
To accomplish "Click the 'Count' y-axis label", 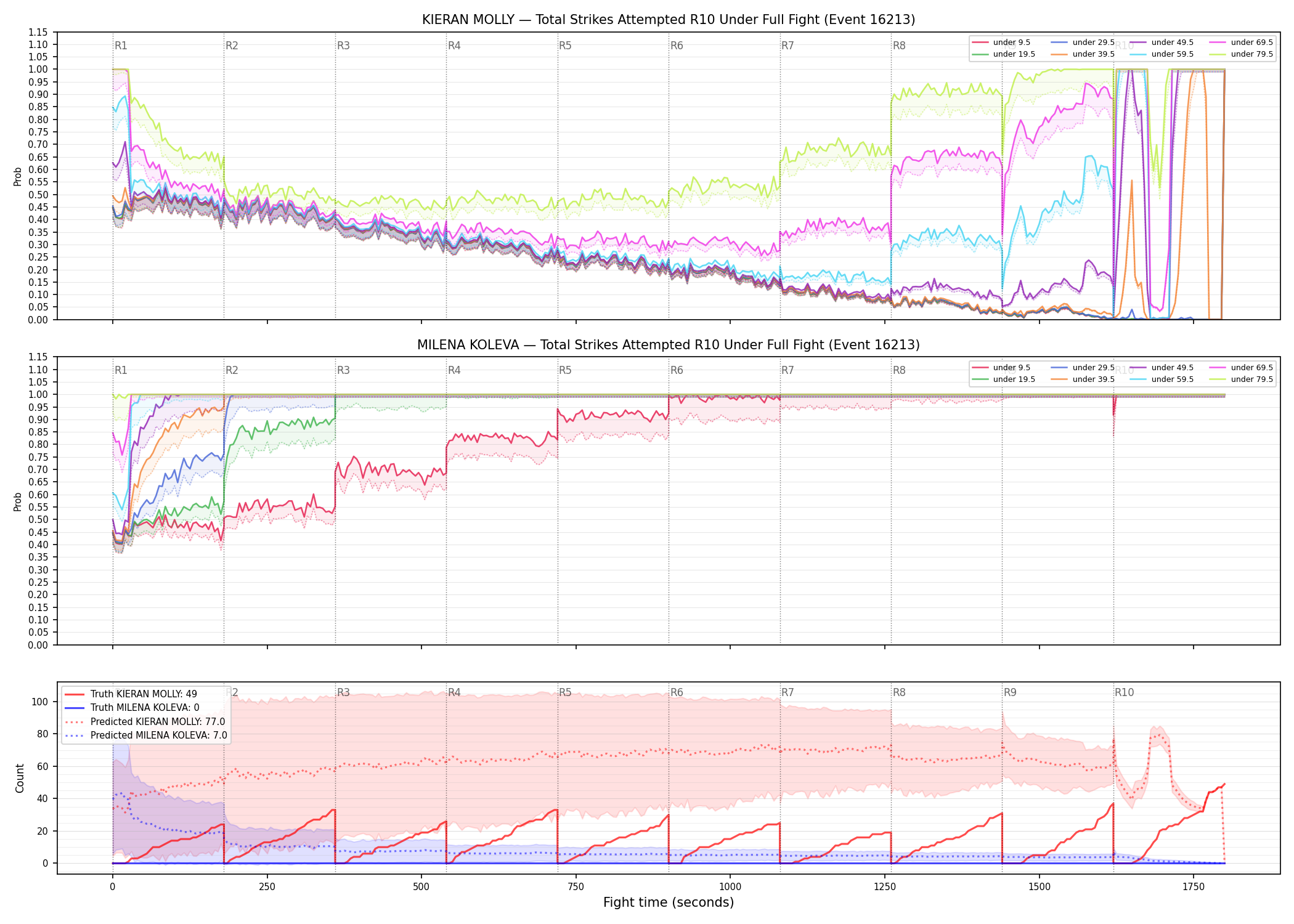I will (20, 778).
